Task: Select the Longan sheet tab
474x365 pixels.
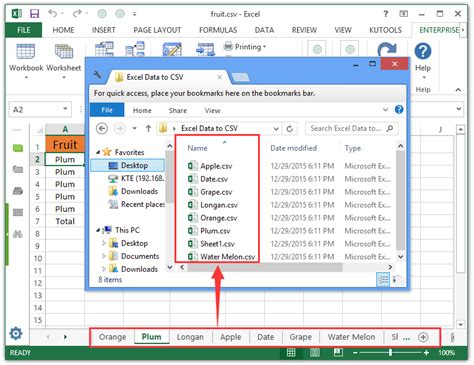Action: point(190,337)
